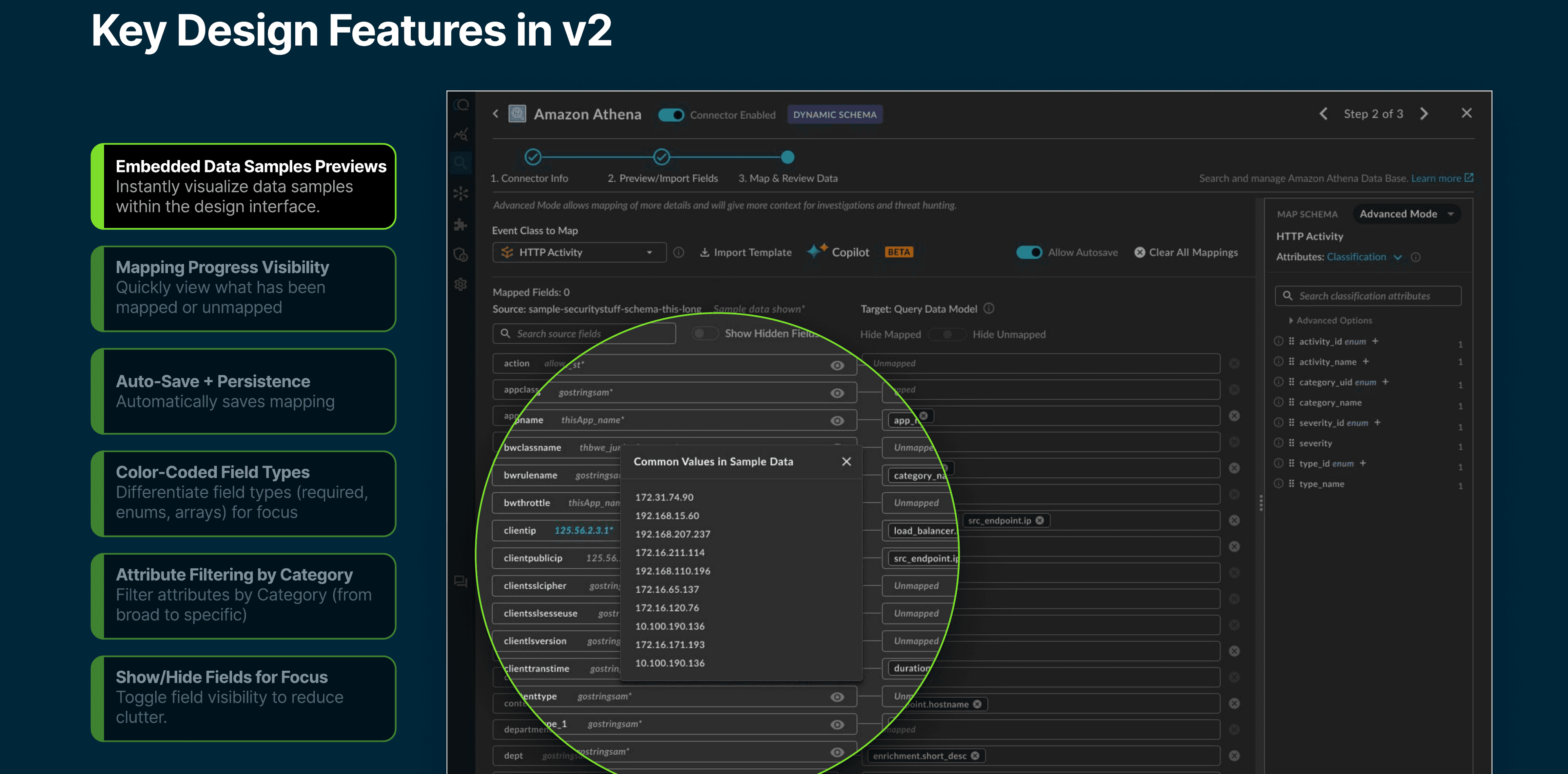1568x774 pixels.
Task: Expand the Advanced Options disclosure triangle
Action: click(x=1290, y=320)
